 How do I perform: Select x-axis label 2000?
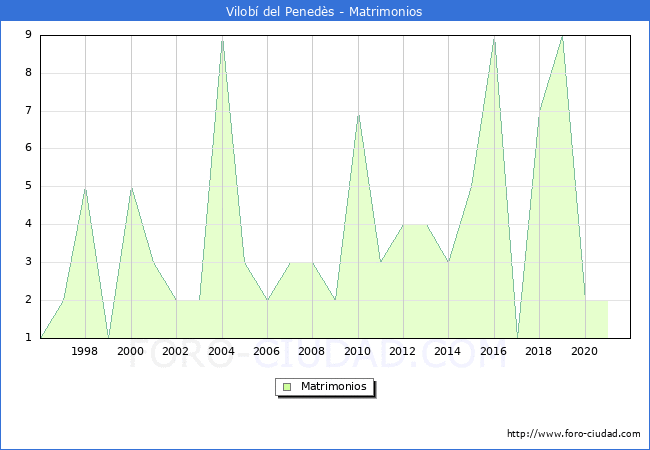[x=130, y=351]
